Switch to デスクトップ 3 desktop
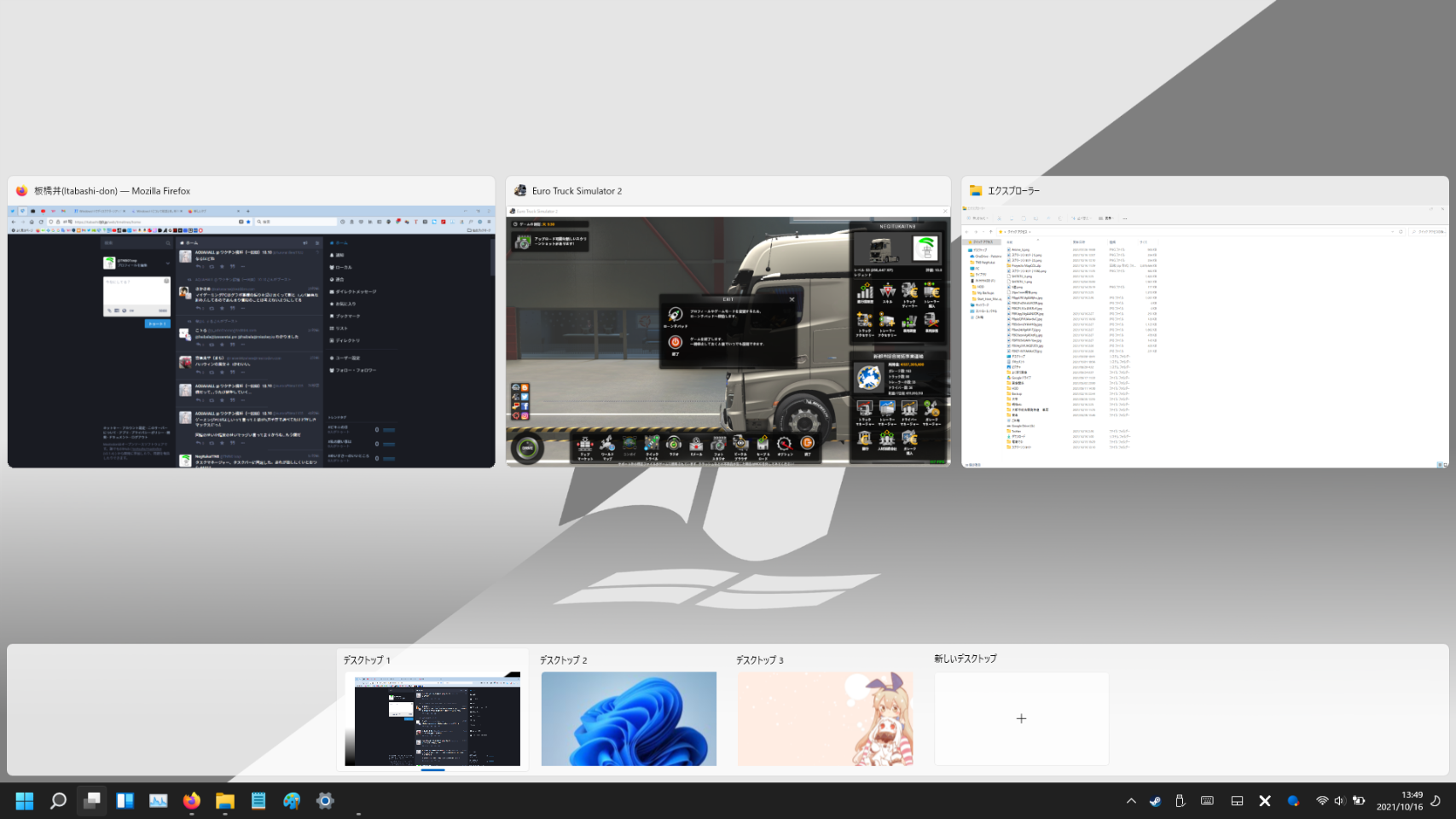Screen dimensions: 1456x819 825,718
